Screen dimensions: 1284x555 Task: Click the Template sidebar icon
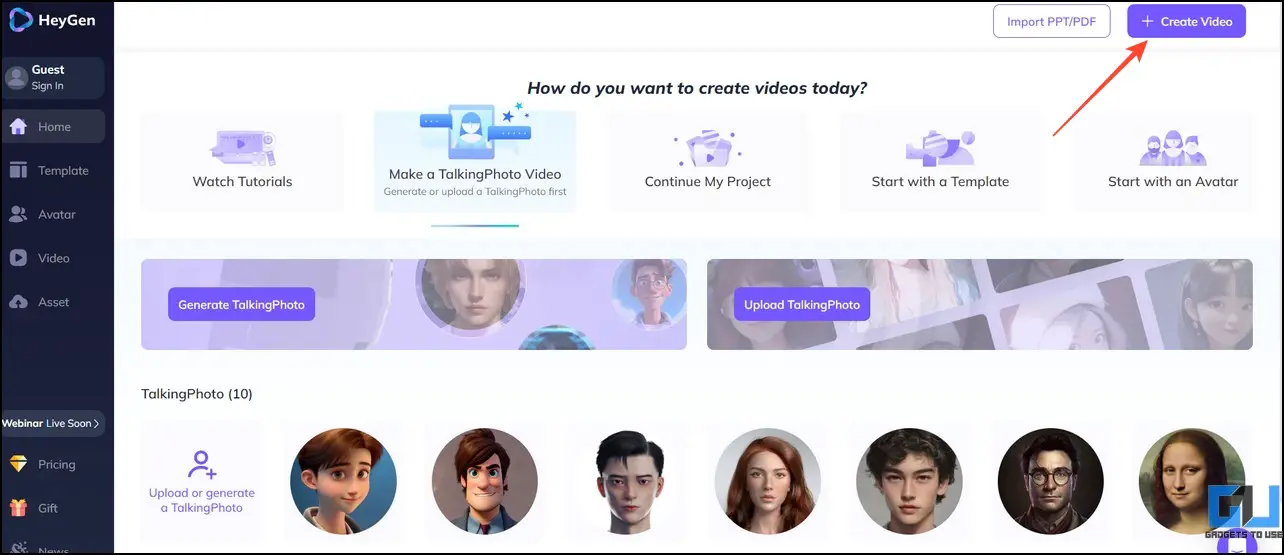click(18, 171)
